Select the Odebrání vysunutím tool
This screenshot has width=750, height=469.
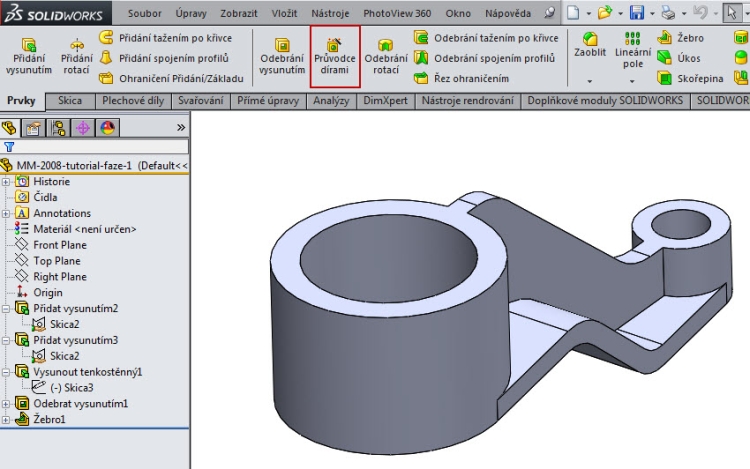(x=282, y=56)
